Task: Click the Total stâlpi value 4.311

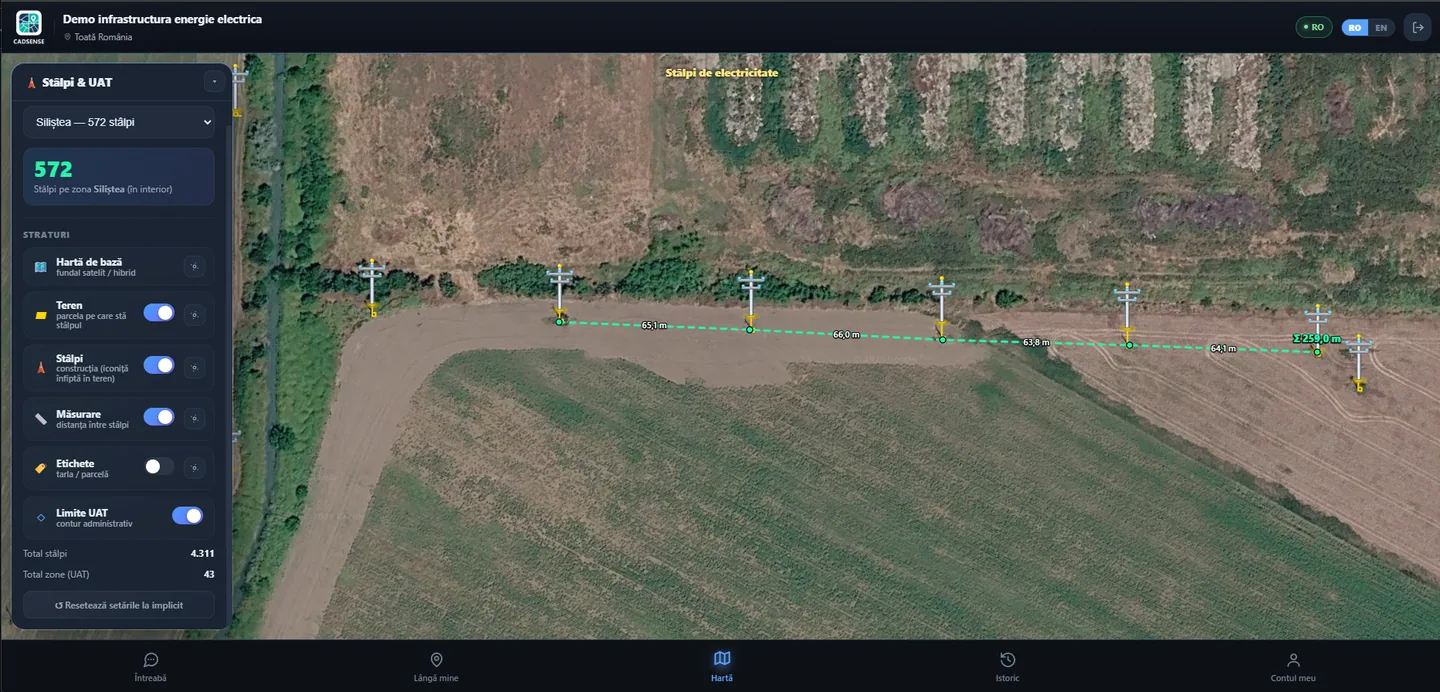Action: [x=202, y=553]
